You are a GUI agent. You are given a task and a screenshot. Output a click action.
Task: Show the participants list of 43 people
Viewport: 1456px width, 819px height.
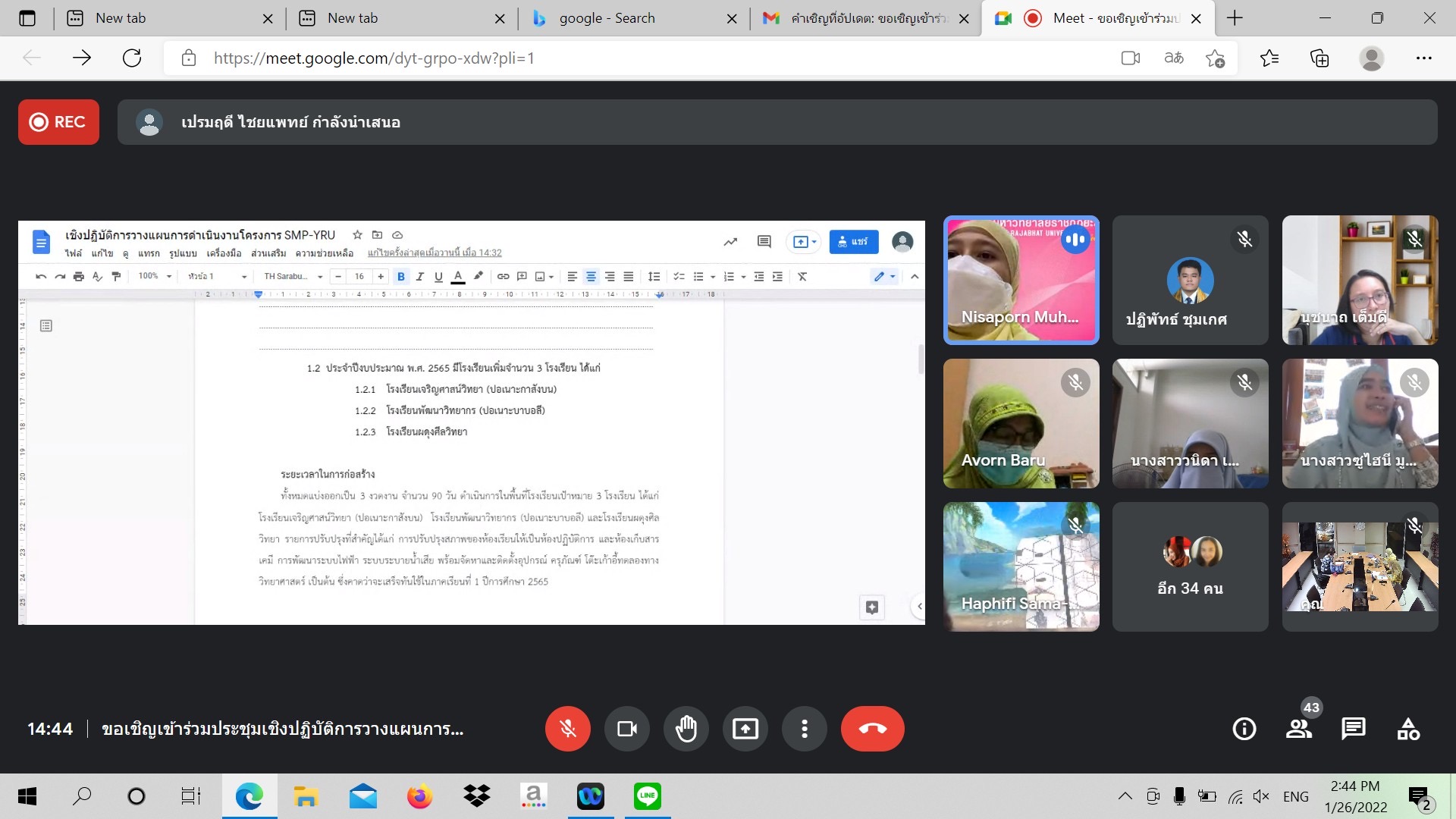click(x=1299, y=729)
